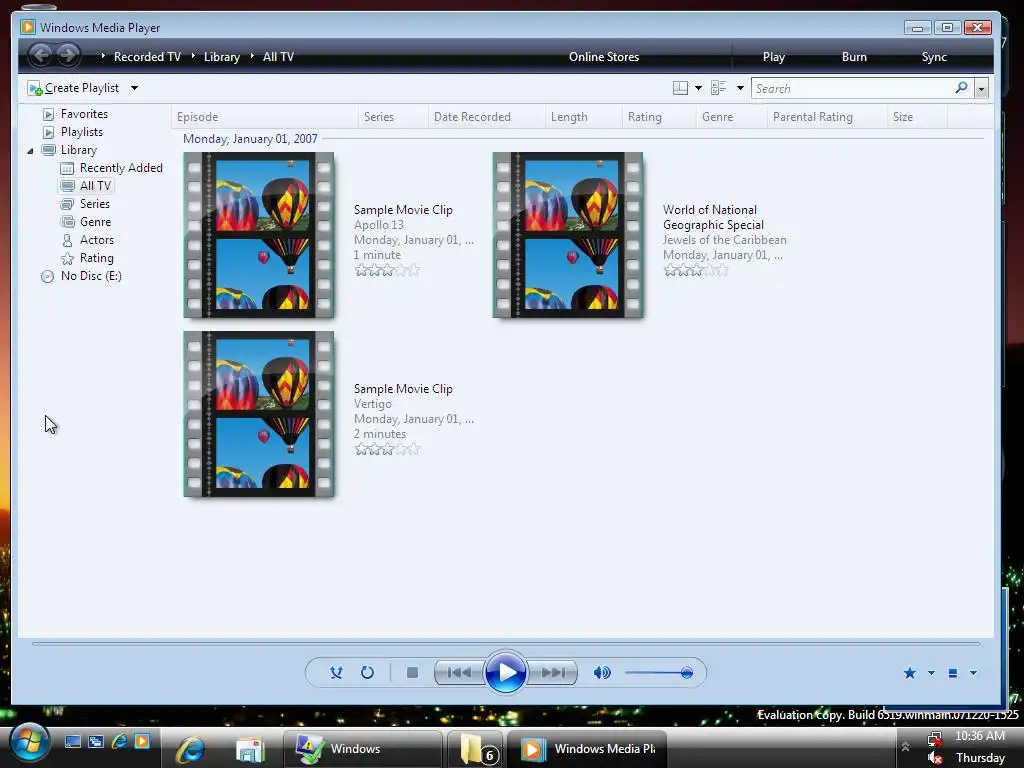1024x768 pixels.
Task: Click the Recorded TV breadcrumb
Action: (147, 57)
